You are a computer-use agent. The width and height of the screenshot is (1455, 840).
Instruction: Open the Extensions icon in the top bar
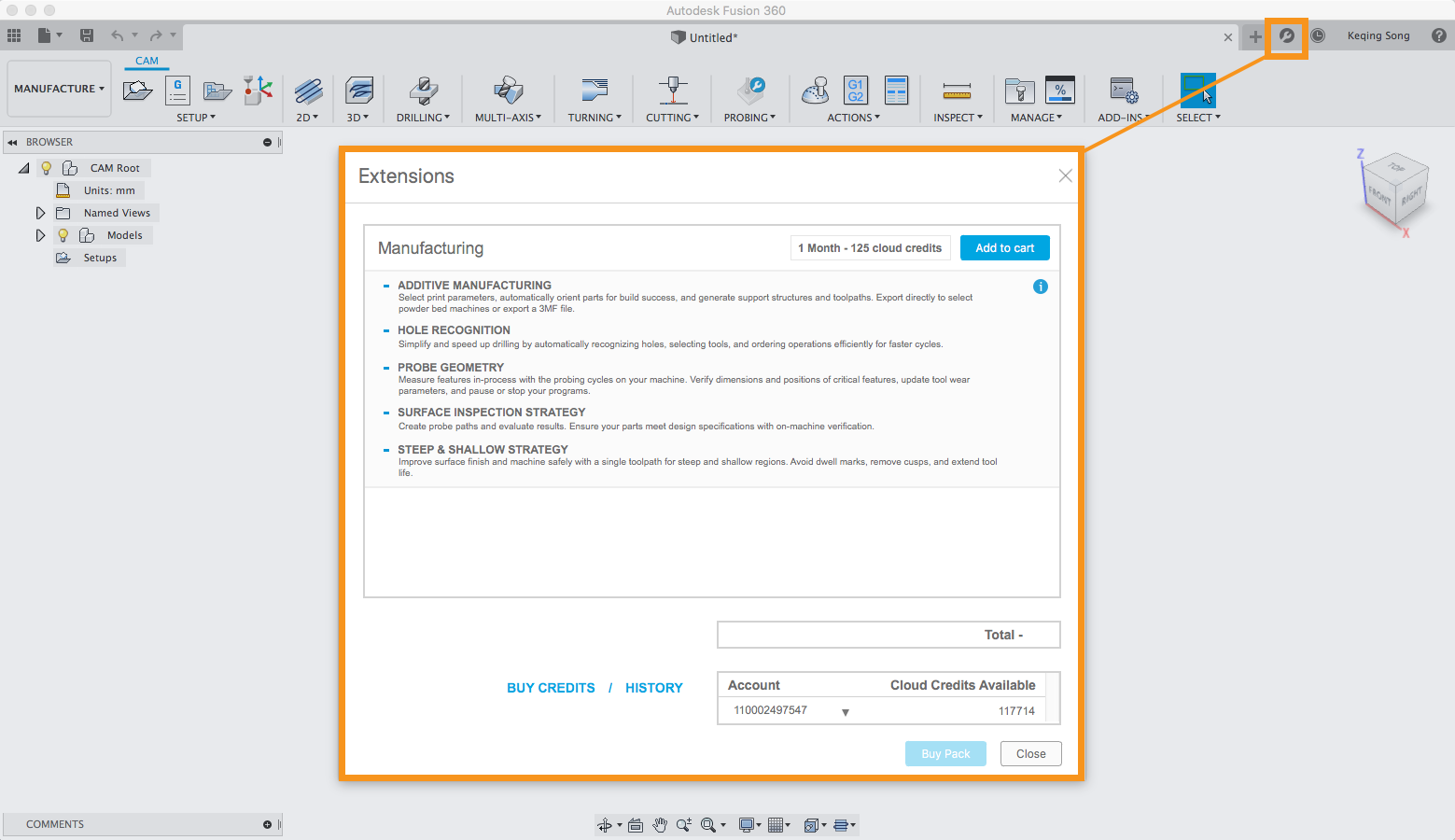[1287, 35]
